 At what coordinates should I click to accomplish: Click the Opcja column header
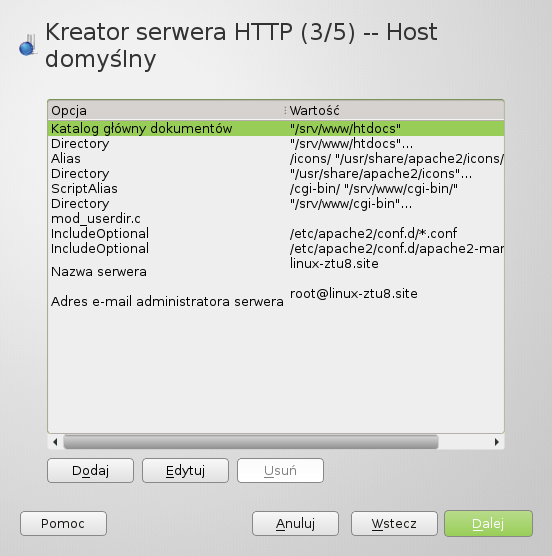167,110
